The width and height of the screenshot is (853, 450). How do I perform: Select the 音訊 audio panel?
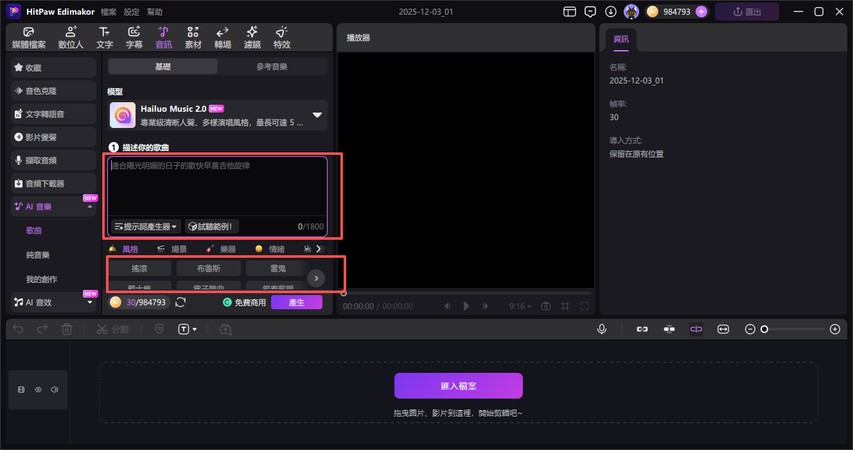pyautogui.click(x=163, y=38)
